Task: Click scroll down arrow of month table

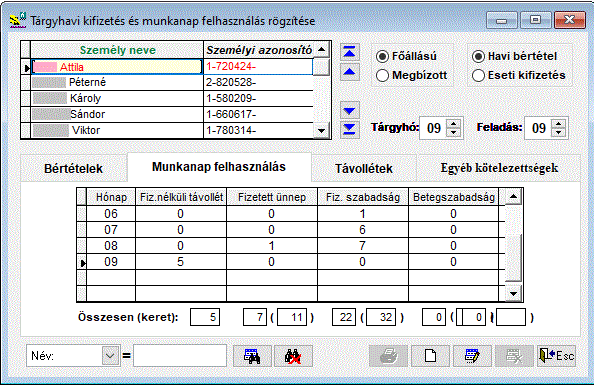Action: [513, 293]
